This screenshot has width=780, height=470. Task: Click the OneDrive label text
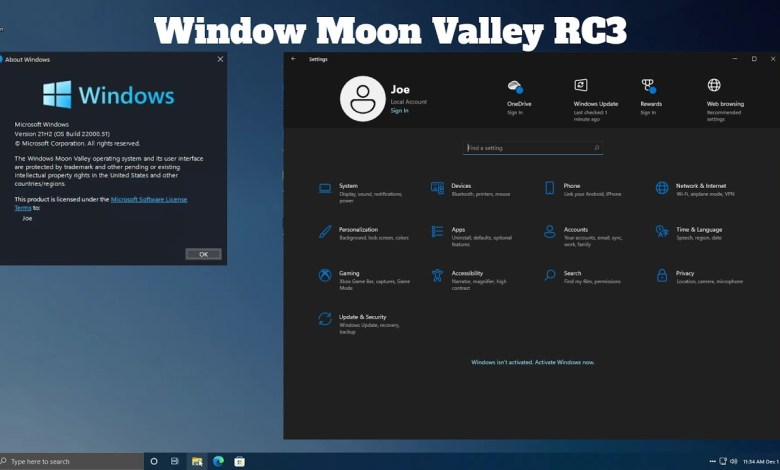coord(519,104)
